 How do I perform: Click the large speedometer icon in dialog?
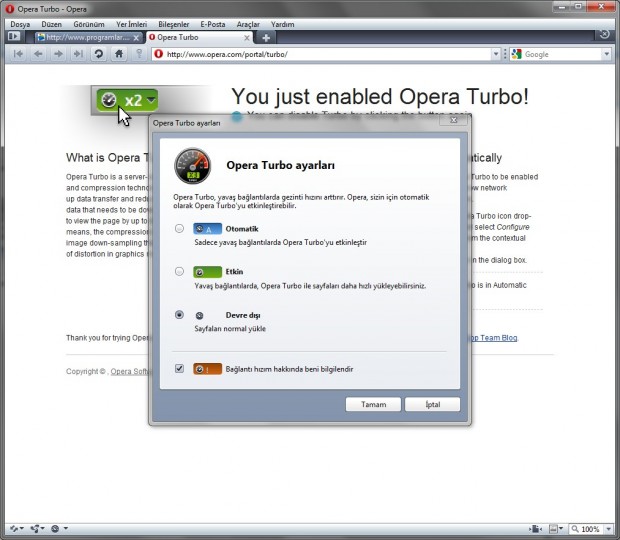(x=193, y=166)
